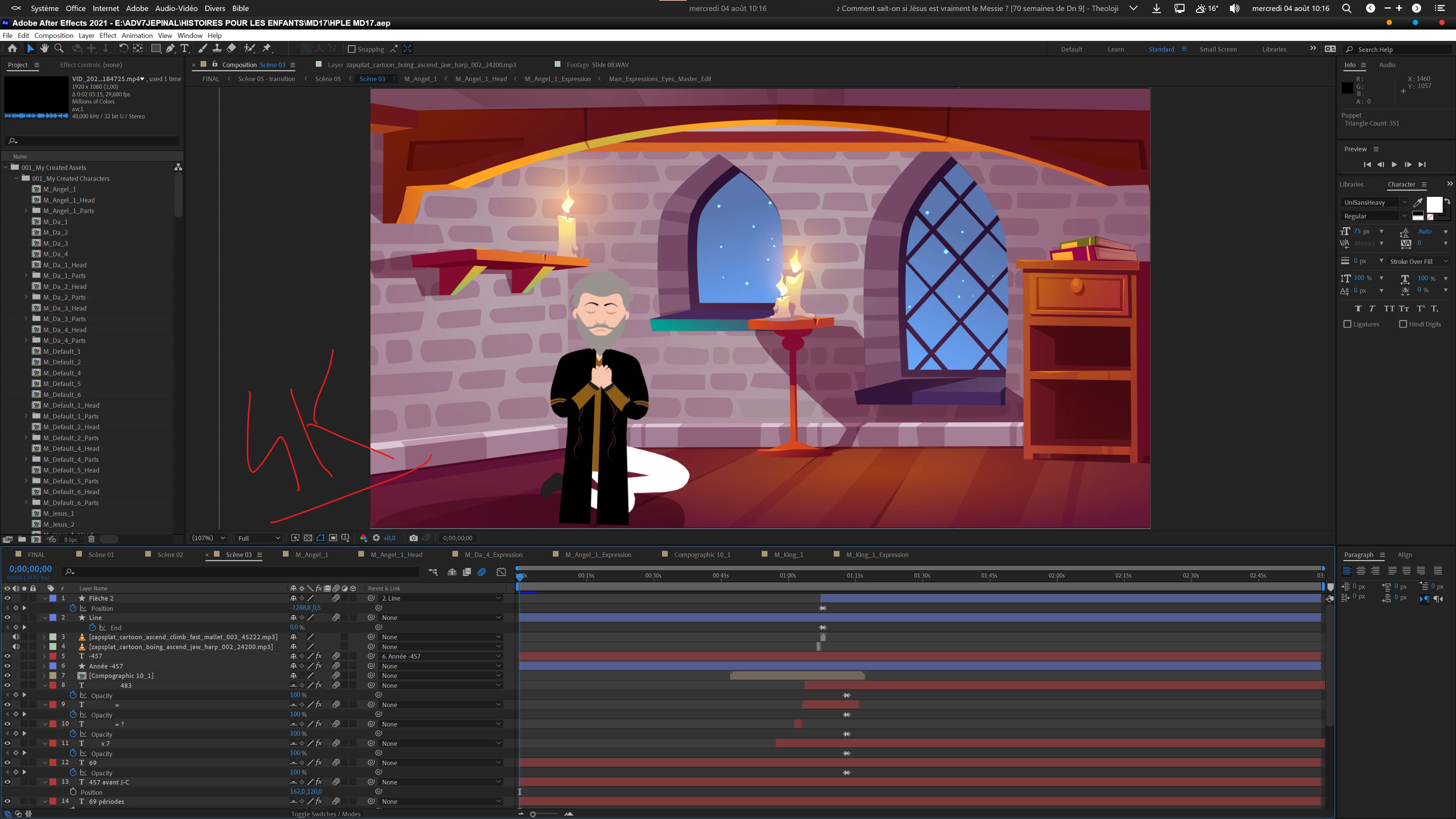Expand the M_Angel_1_Parts folder
This screenshot has width=1456, height=819.
pyautogui.click(x=26, y=211)
